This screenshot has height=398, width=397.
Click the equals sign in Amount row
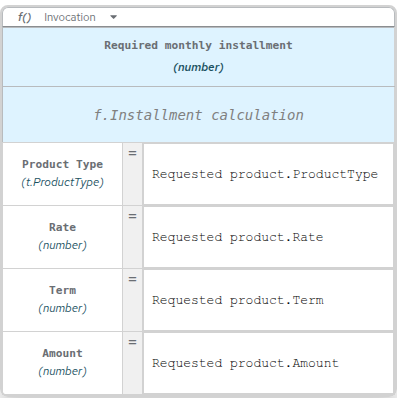click(133, 342)
